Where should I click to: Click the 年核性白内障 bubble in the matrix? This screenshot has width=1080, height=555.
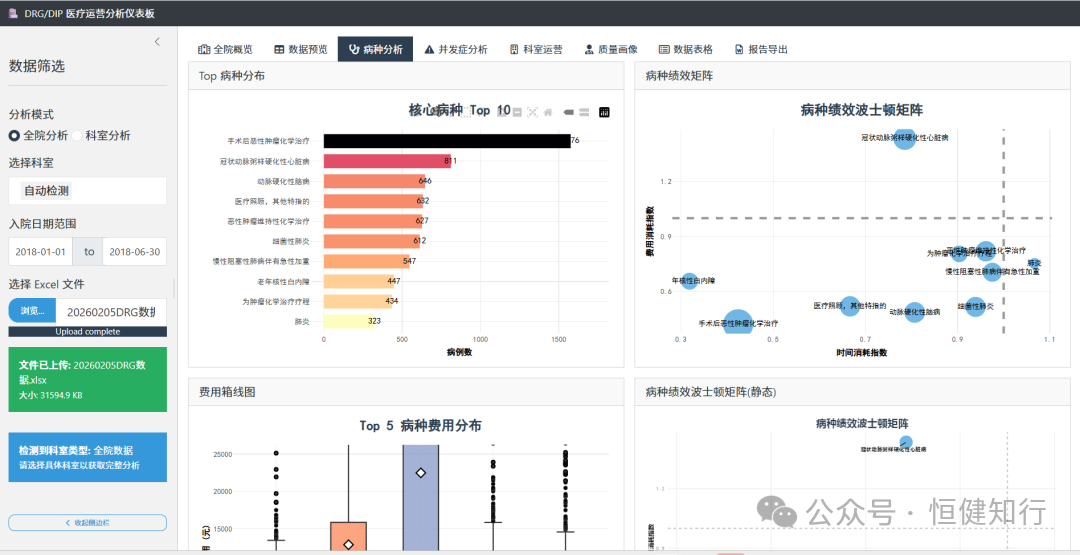(x=689, y=280)
